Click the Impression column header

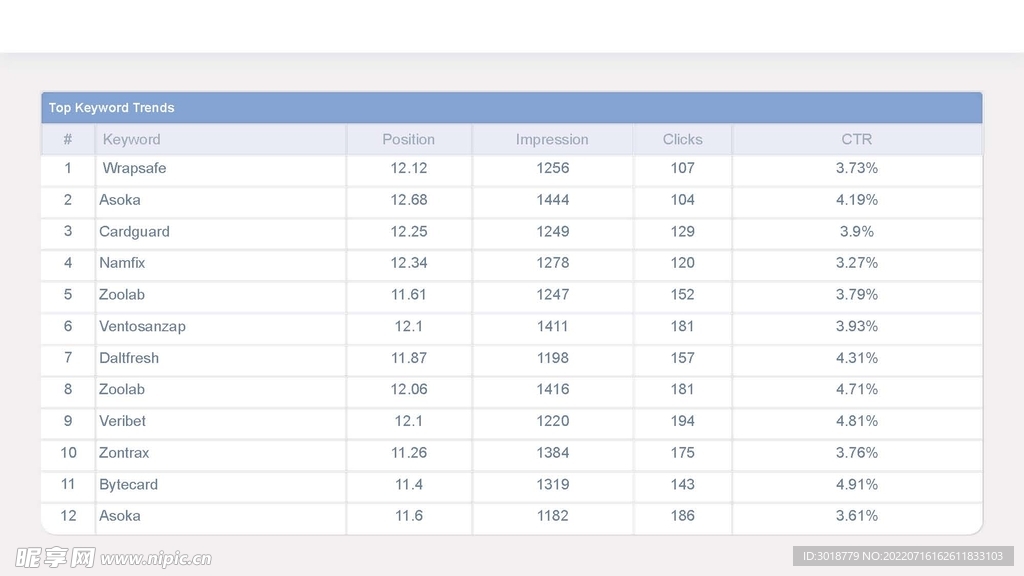[552, 140]
